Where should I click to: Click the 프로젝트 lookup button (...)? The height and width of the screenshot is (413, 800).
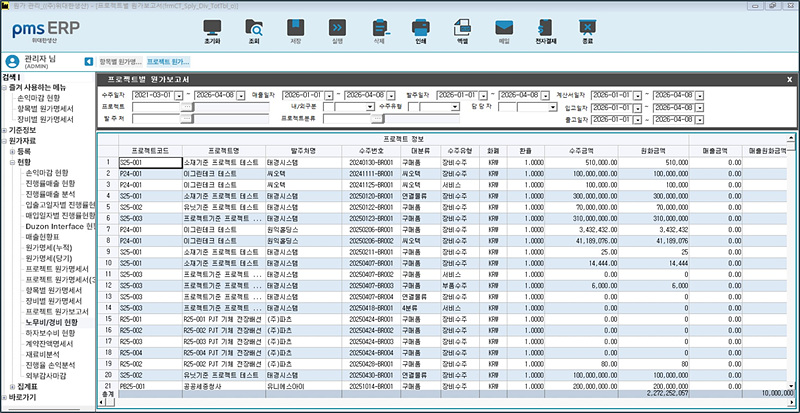click(x=185, y=106)
